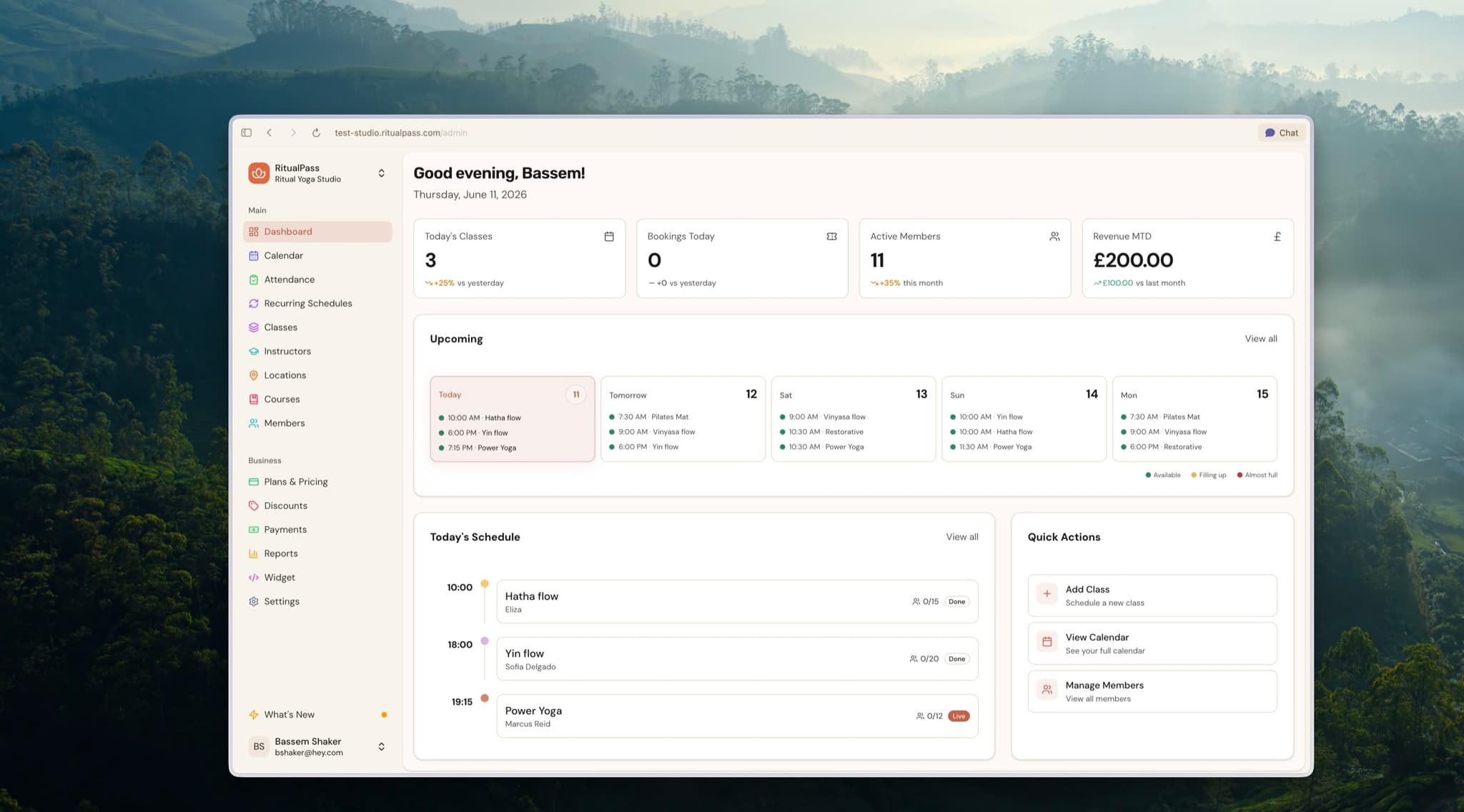Click the Widget code icon
1464x812 pixels.
(x=254, y=578)
